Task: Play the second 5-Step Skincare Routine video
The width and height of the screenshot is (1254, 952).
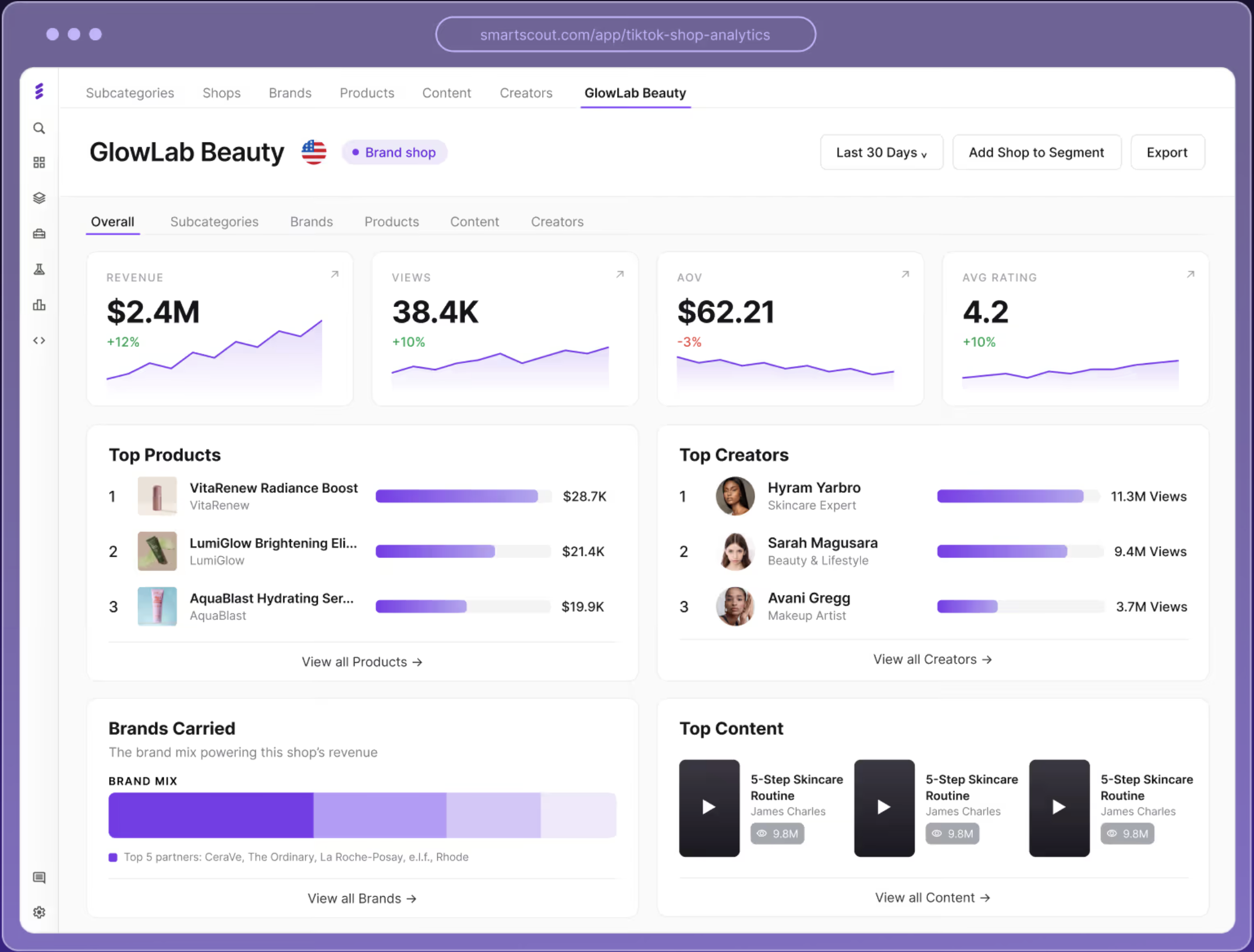Action: [884, 808]
